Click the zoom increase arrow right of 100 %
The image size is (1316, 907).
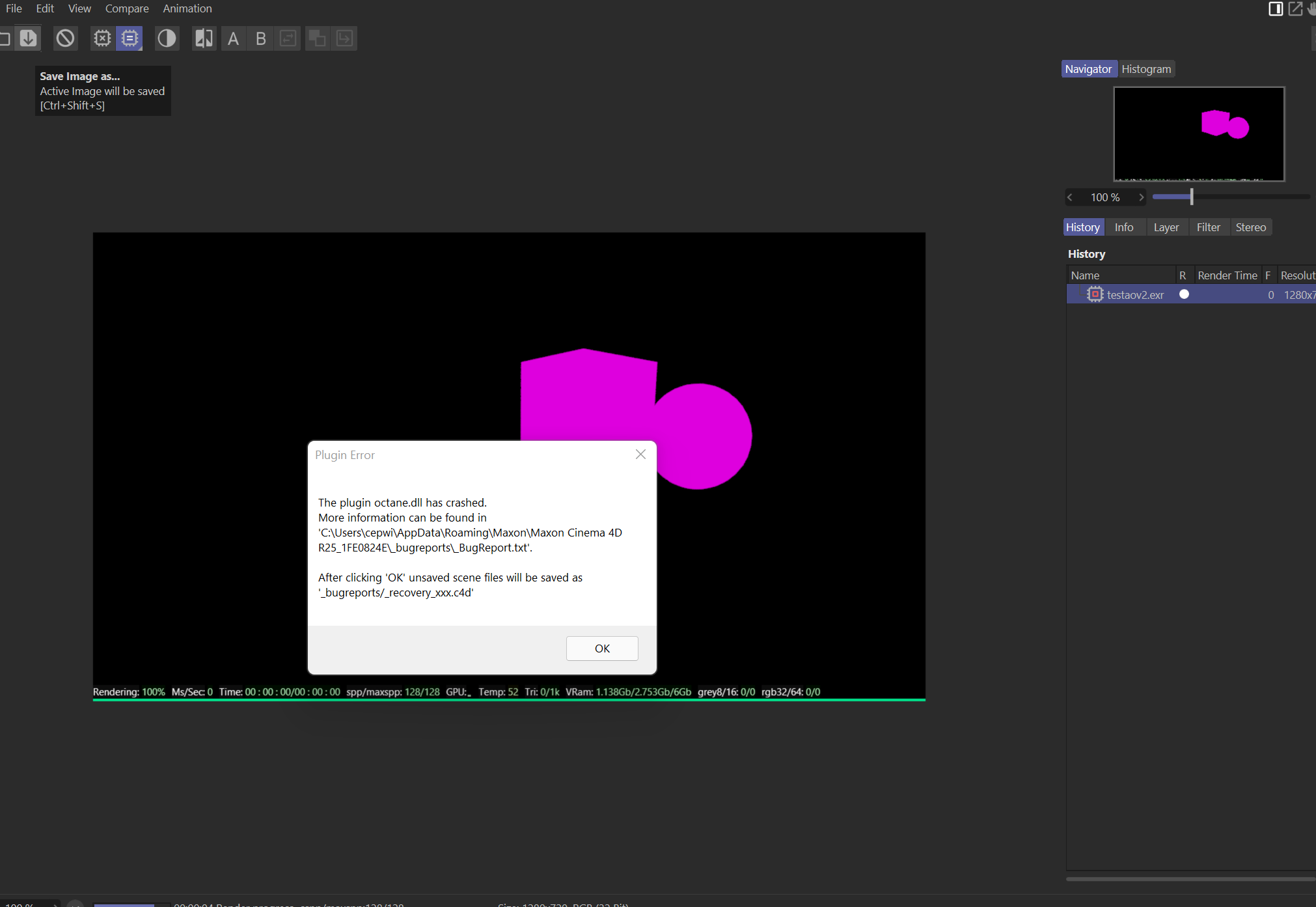[x=1141, y=197]
